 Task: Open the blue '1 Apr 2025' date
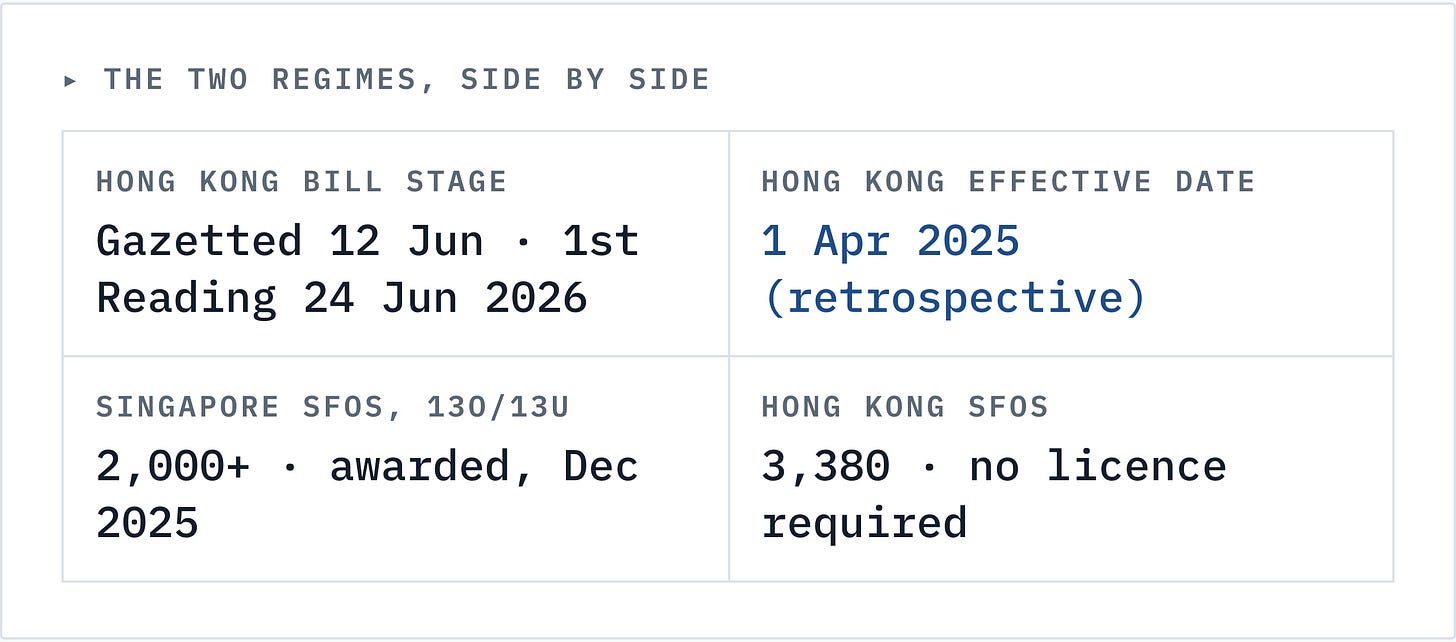pos(890,241)
